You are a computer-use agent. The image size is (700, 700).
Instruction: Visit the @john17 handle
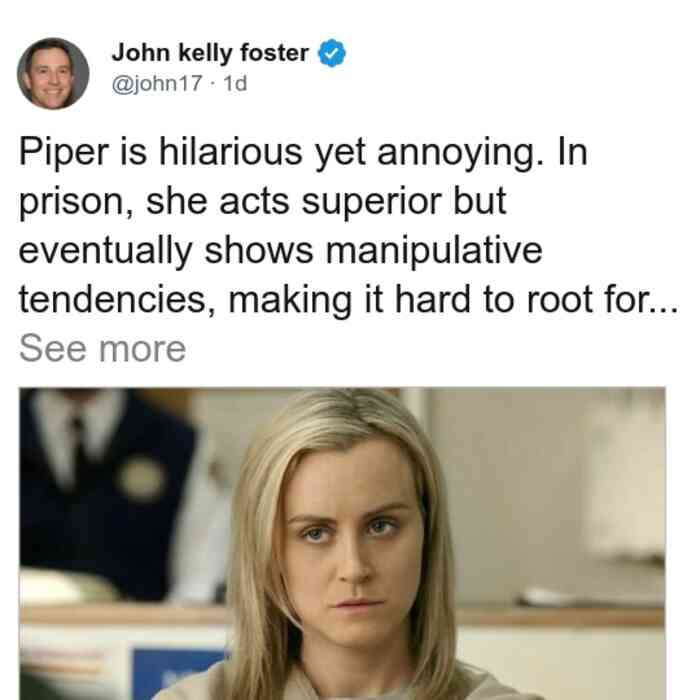[x=157, y=83]
